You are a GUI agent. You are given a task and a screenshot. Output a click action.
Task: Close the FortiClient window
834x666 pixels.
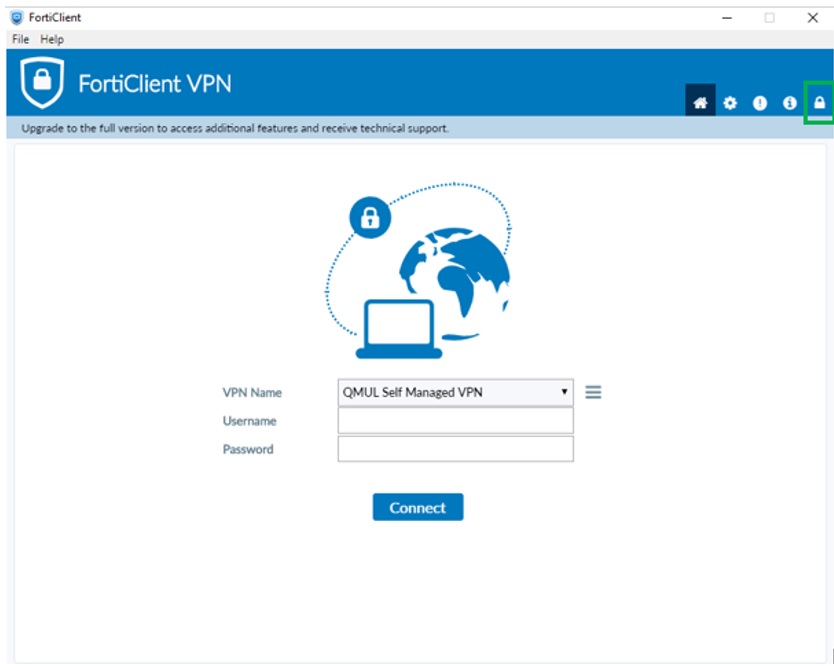click(812, 18)
